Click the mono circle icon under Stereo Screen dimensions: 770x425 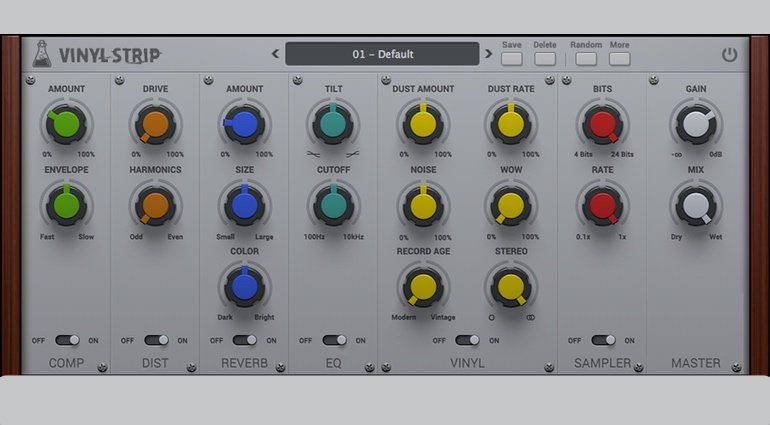[x=491, y=317]
